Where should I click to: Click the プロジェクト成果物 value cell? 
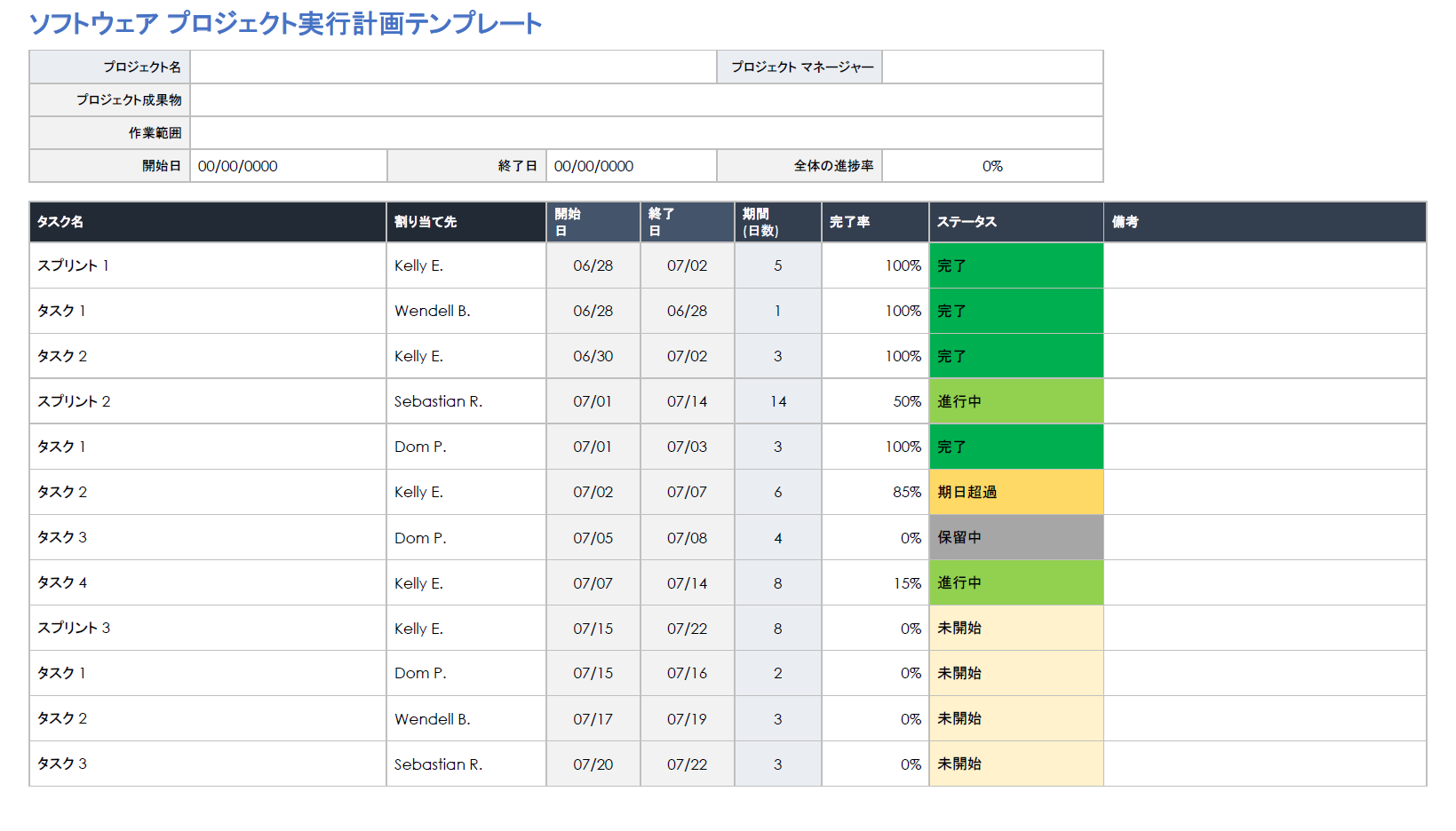tap(647, 99)
